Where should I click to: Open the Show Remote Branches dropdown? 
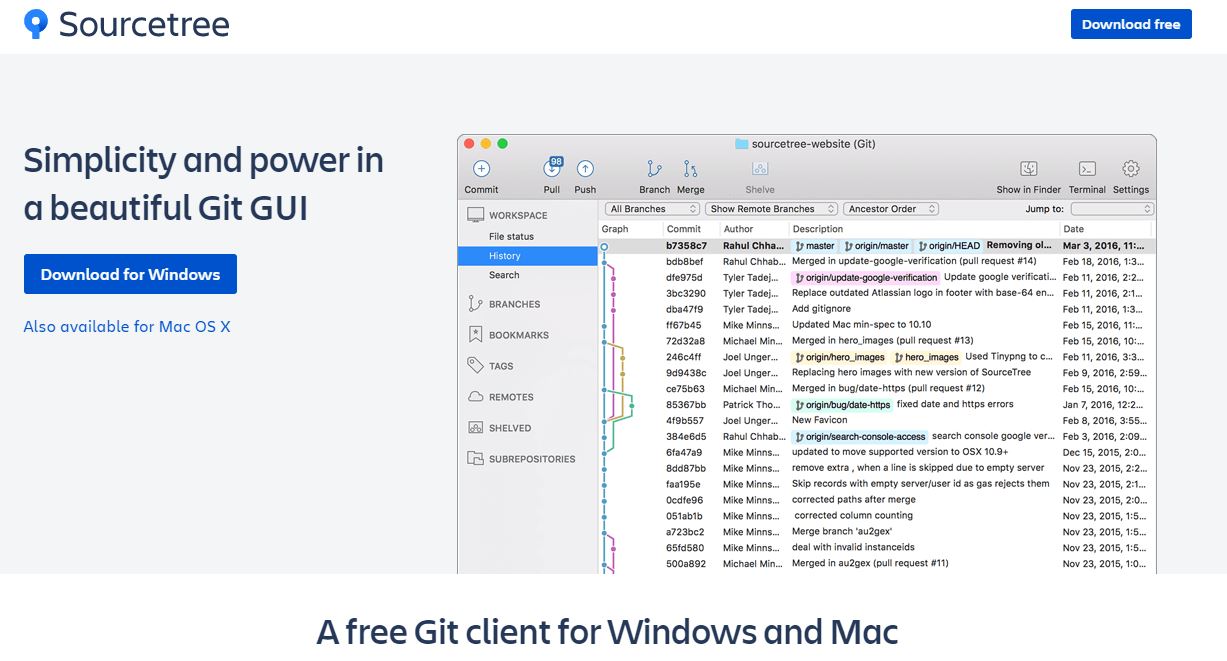click(x=769, y=209)
